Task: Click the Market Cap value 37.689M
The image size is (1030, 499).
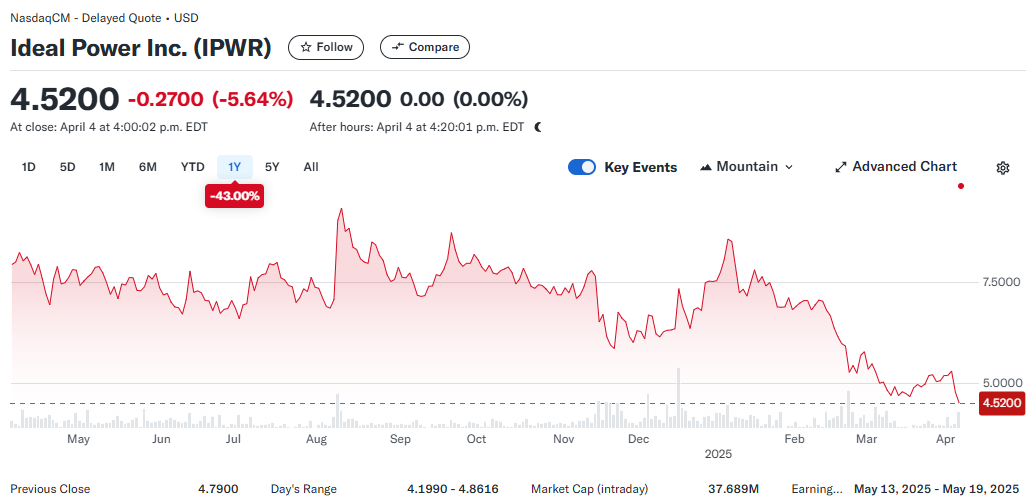Action: click(x=734, y=489)
